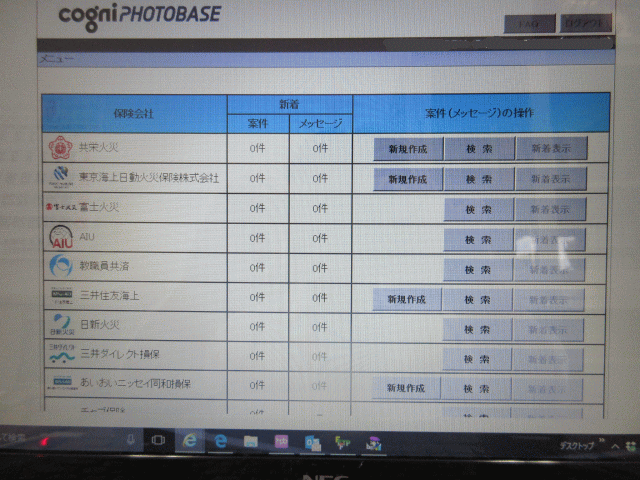640x480 pixels.
Task: Click the 教職員共済 name text
Action: click(104, 266)
